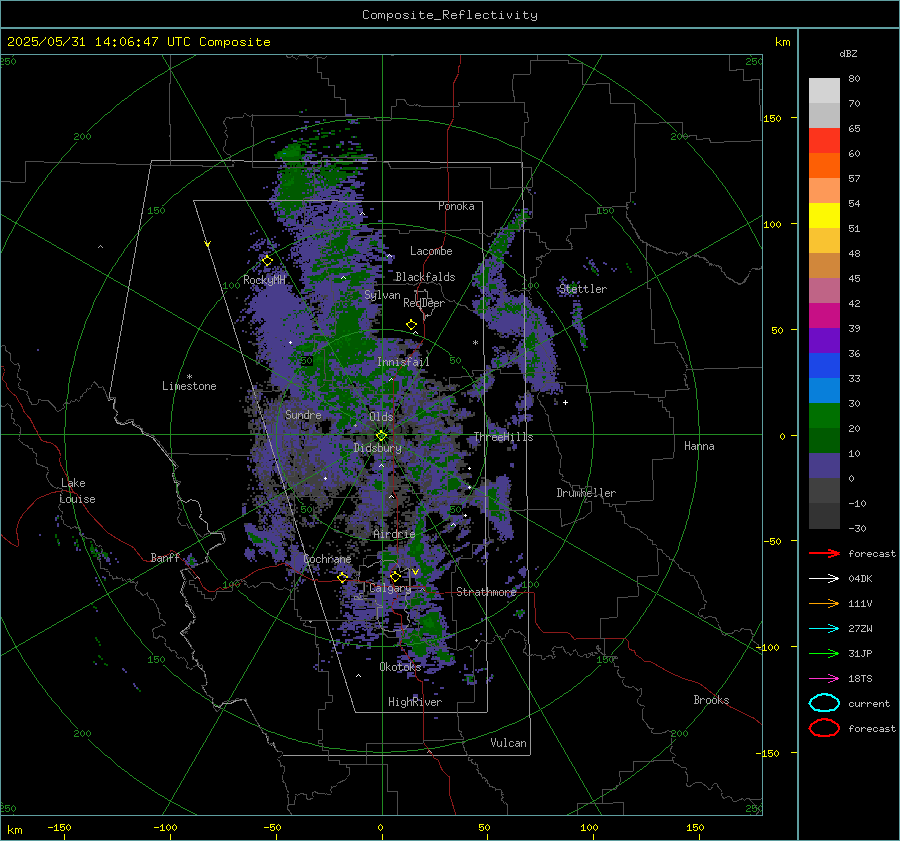Click the magenta 18TS arrow icon
Viewport: 900px width, 841px height.
tap(824, 678)
